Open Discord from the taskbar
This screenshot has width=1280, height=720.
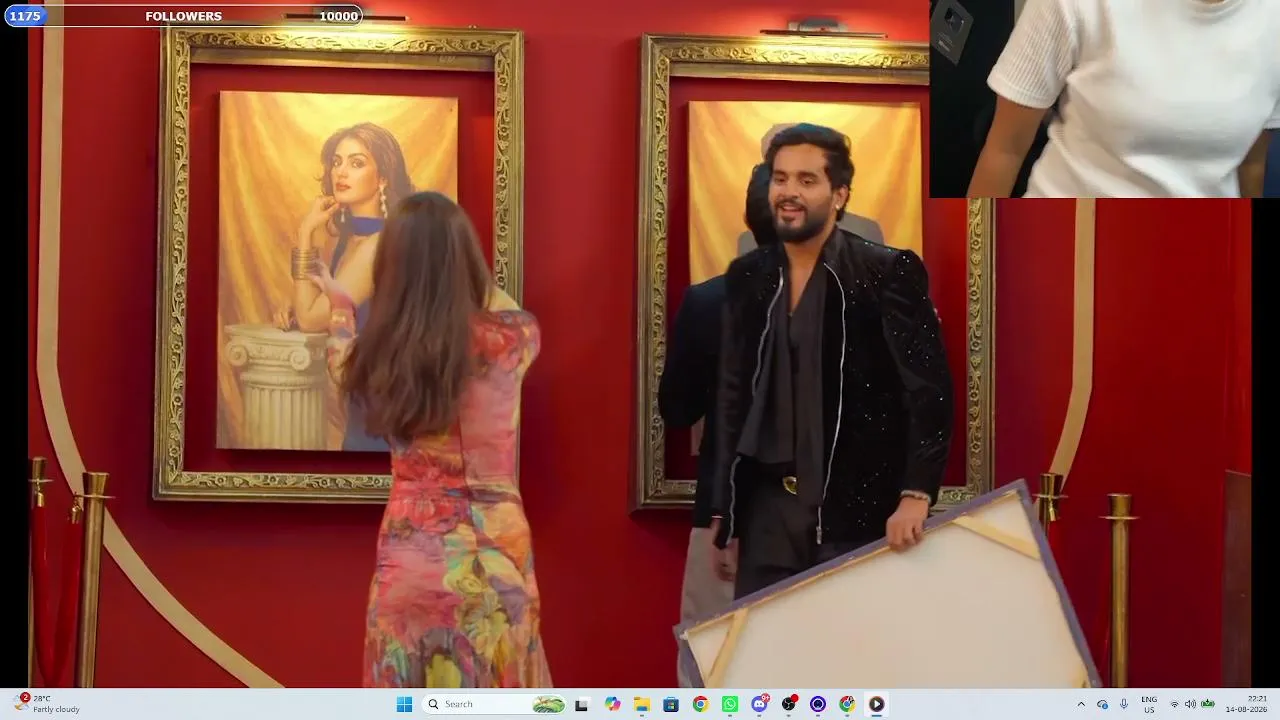tap(760, 704)
